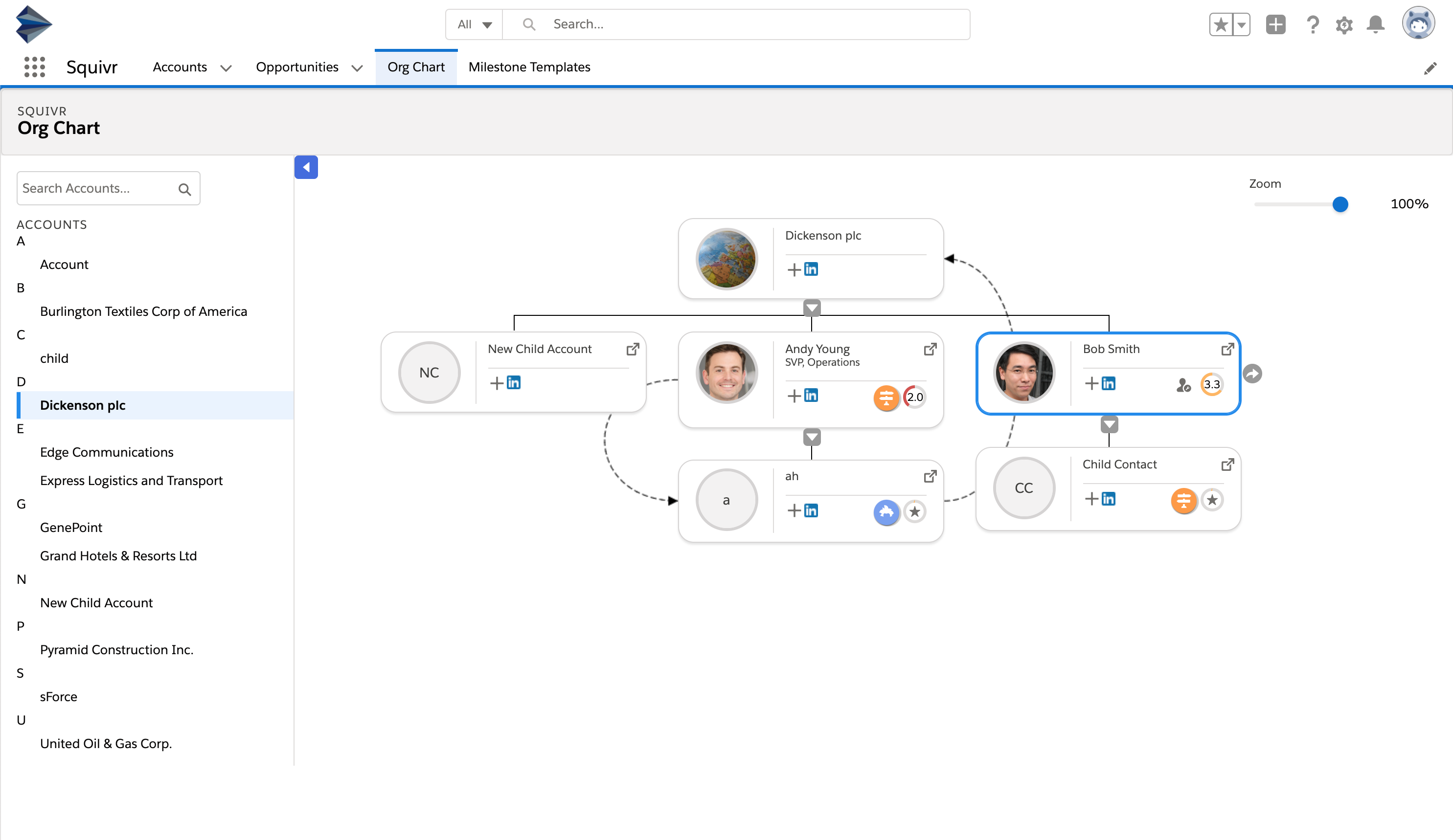Select Pyramid Construction Inc. account
Image resolution: width=1453 pixels, height=840 pixels.
116,649
